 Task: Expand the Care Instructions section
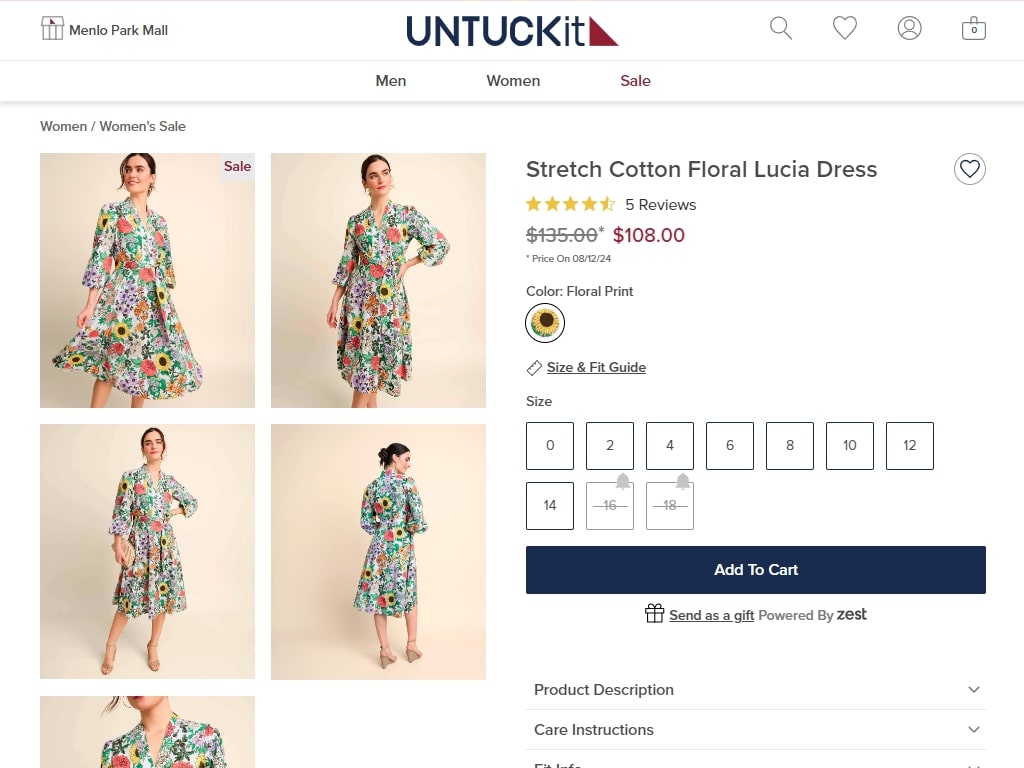[x=756, y=729]
